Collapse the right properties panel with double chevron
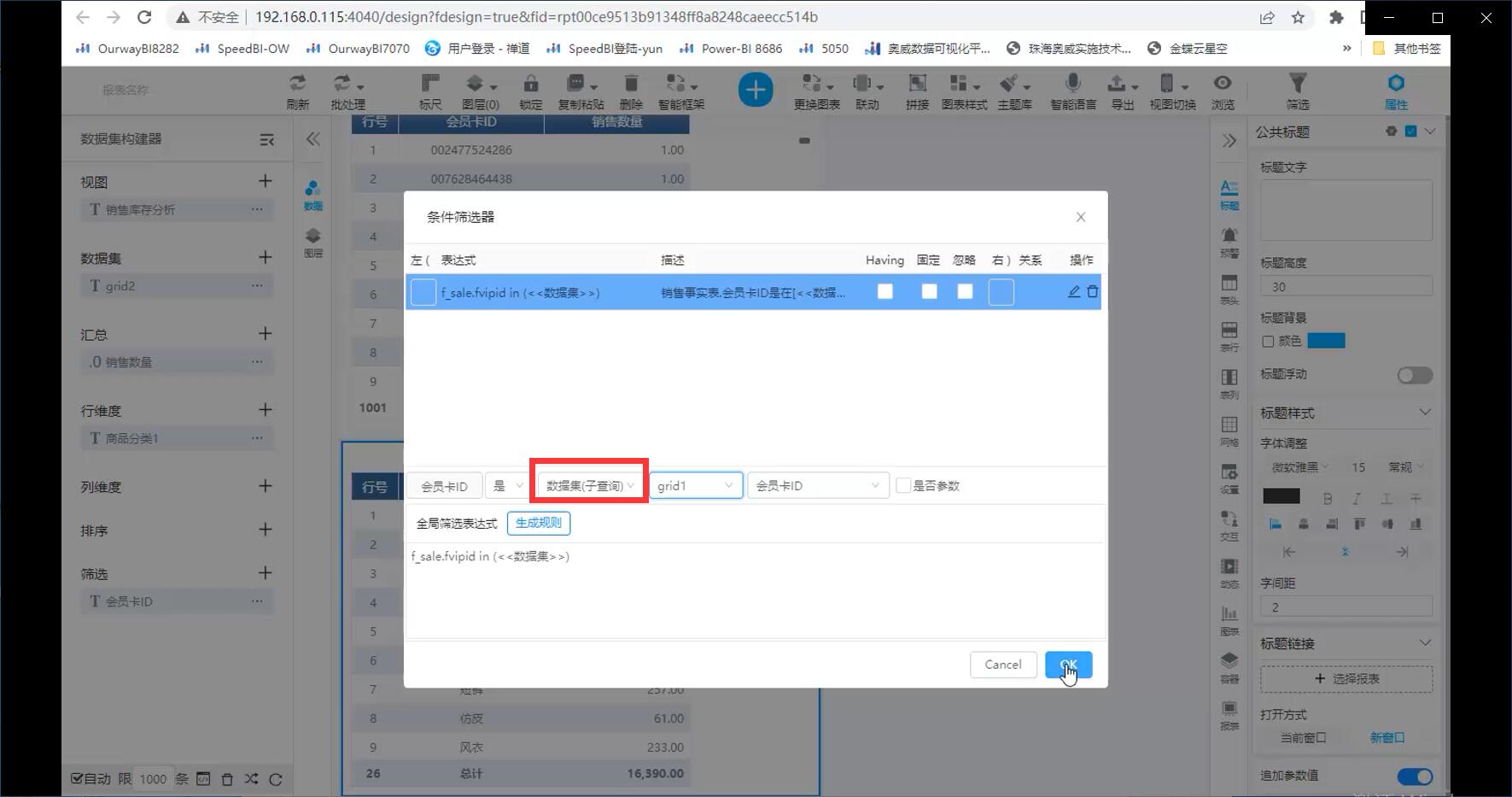Image resolution: width=1512 pixels, height=797 pixels. click(x=1229, y=141)
